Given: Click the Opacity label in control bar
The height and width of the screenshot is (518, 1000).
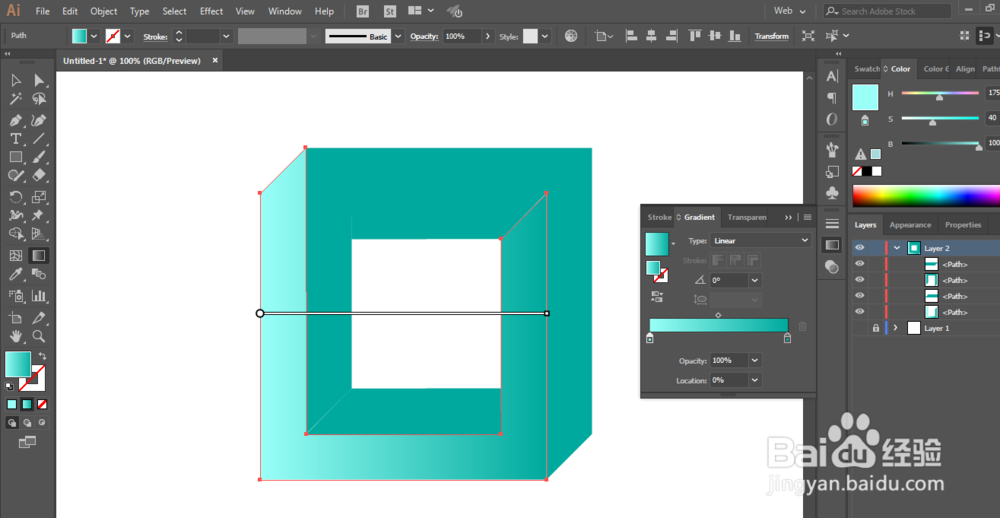Looking at the screenshot, I should tap(424, 37).
